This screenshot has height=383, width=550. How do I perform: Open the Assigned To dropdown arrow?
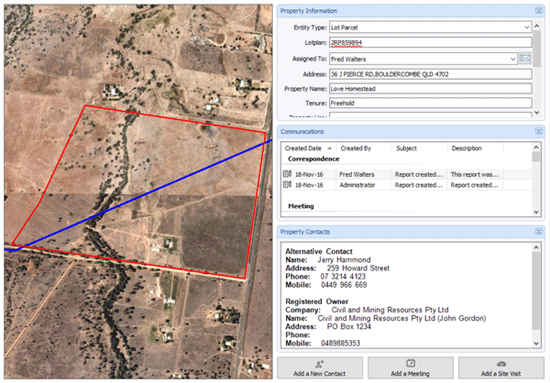pyautogui.click(x=512, y=59)
